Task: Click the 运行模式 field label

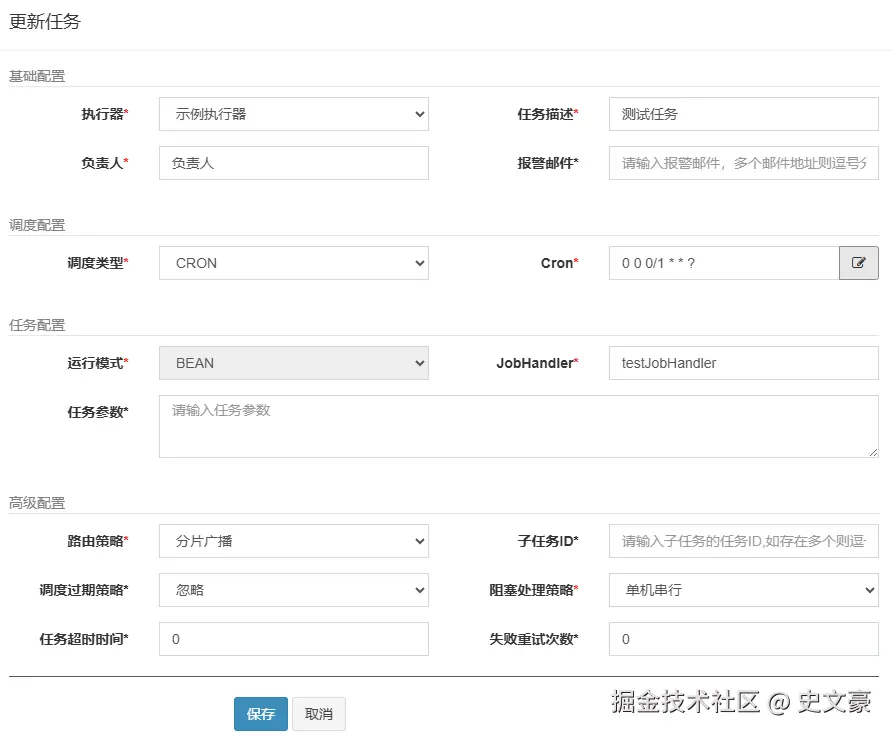Action: (x=98, y=363)
